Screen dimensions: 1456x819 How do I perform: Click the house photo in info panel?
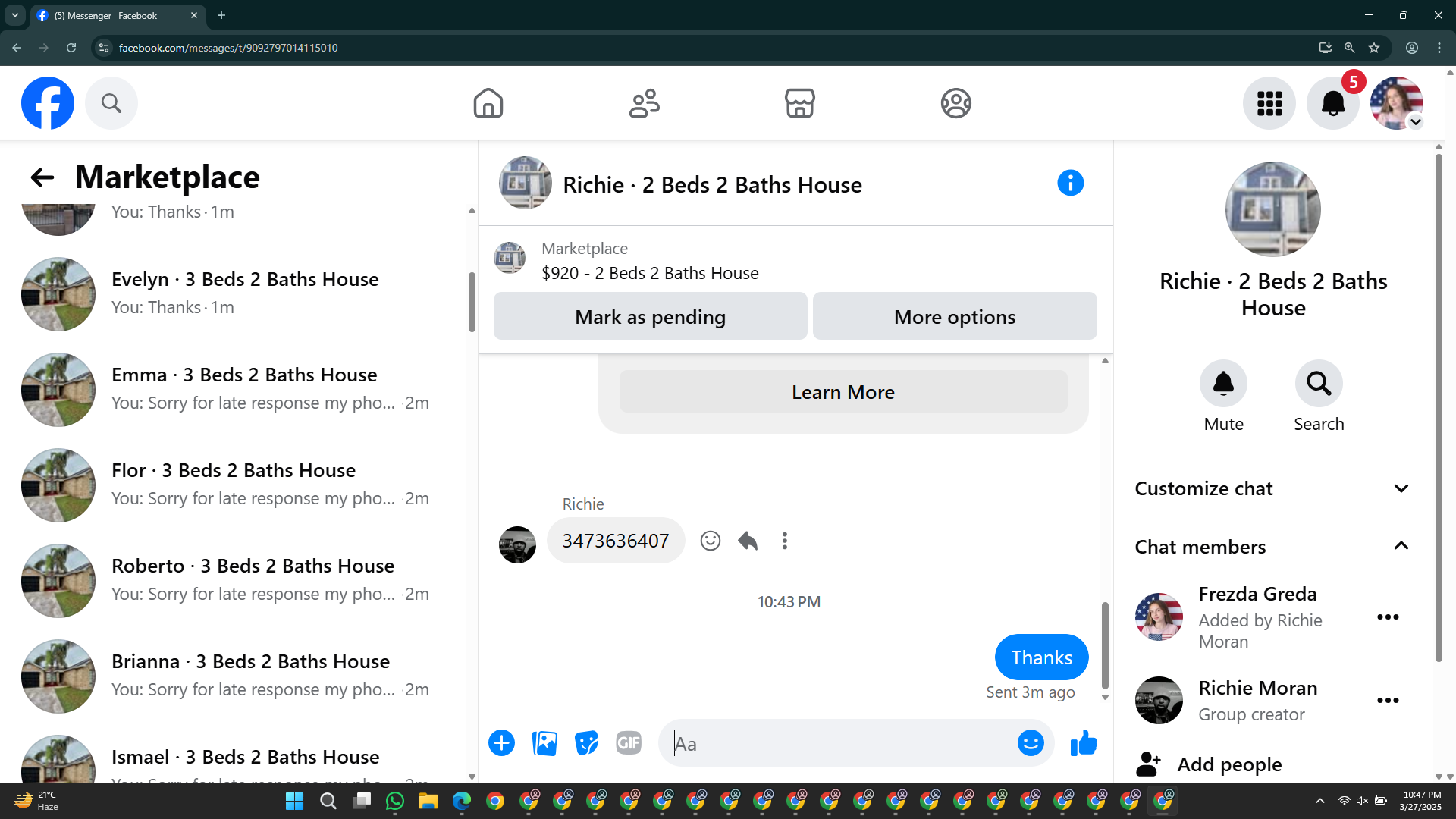(1273, 209)
